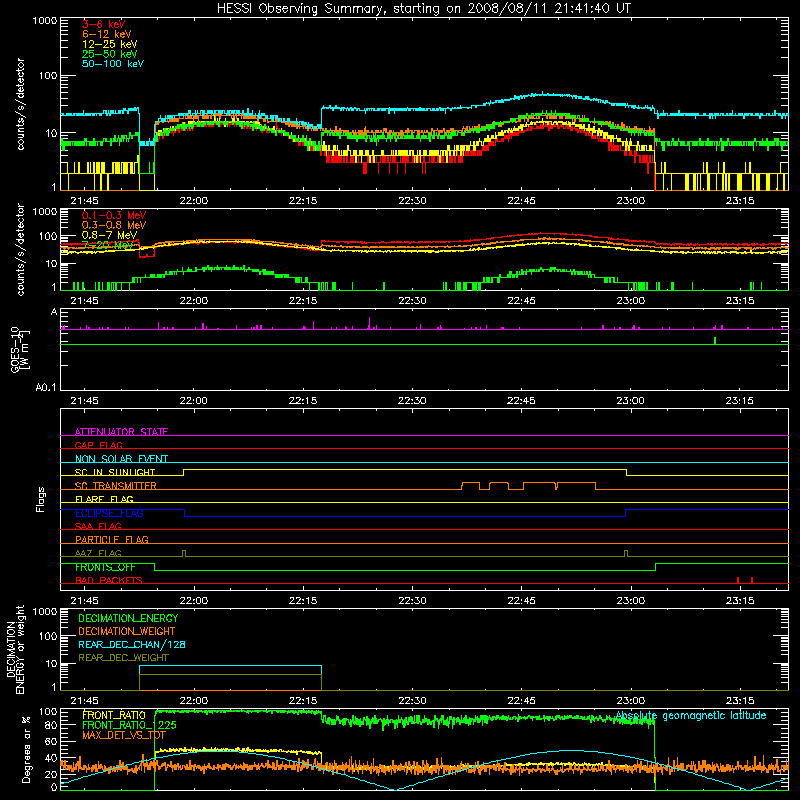Click the Absolute geomagnetic latitude label
Viewport: 800px width, 800px height.
pos(691,716)
